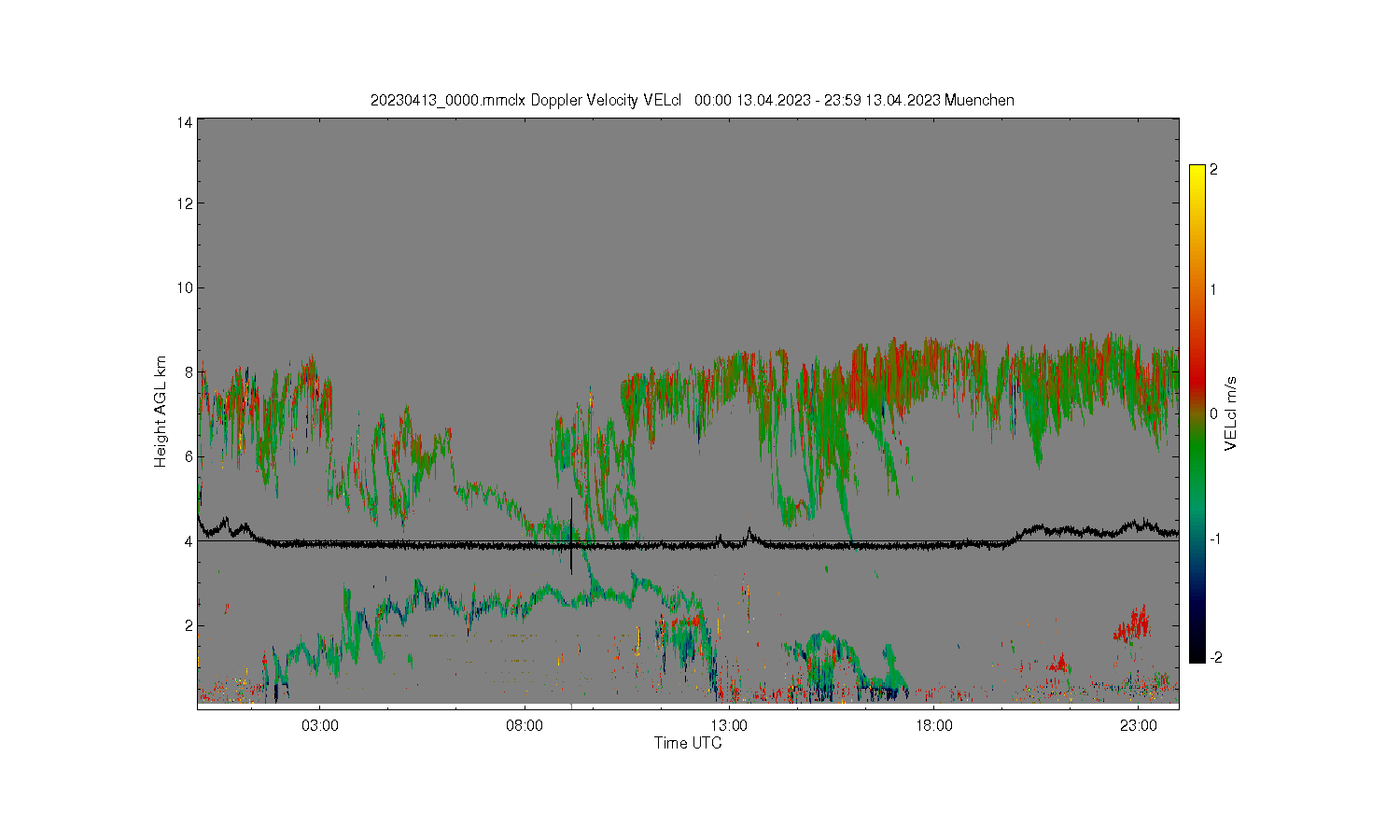Click the plot title text with the file name
Screen dimensions: 1400x840
tap(692, 100)
